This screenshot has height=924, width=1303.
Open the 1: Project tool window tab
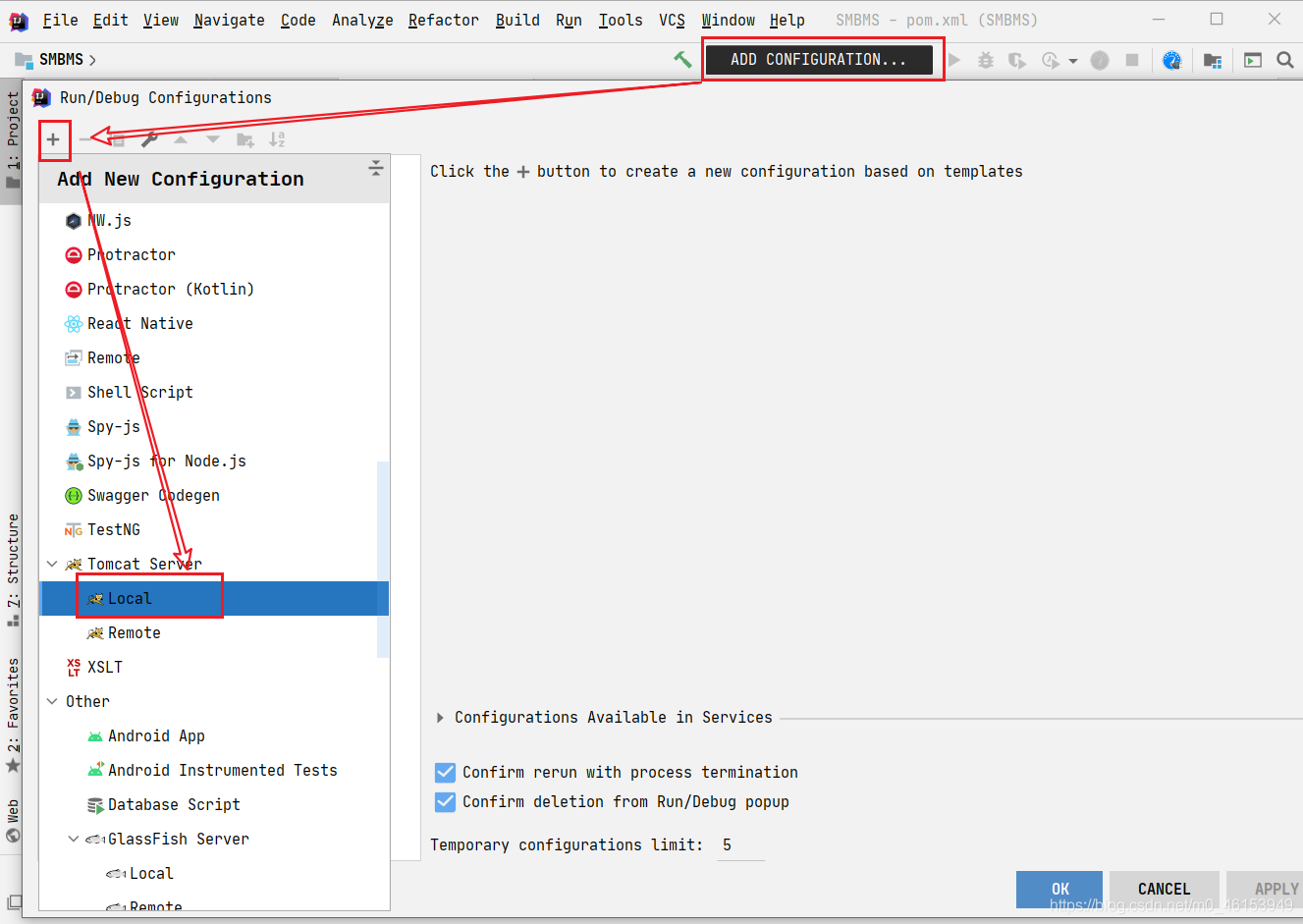pos(13,141)
